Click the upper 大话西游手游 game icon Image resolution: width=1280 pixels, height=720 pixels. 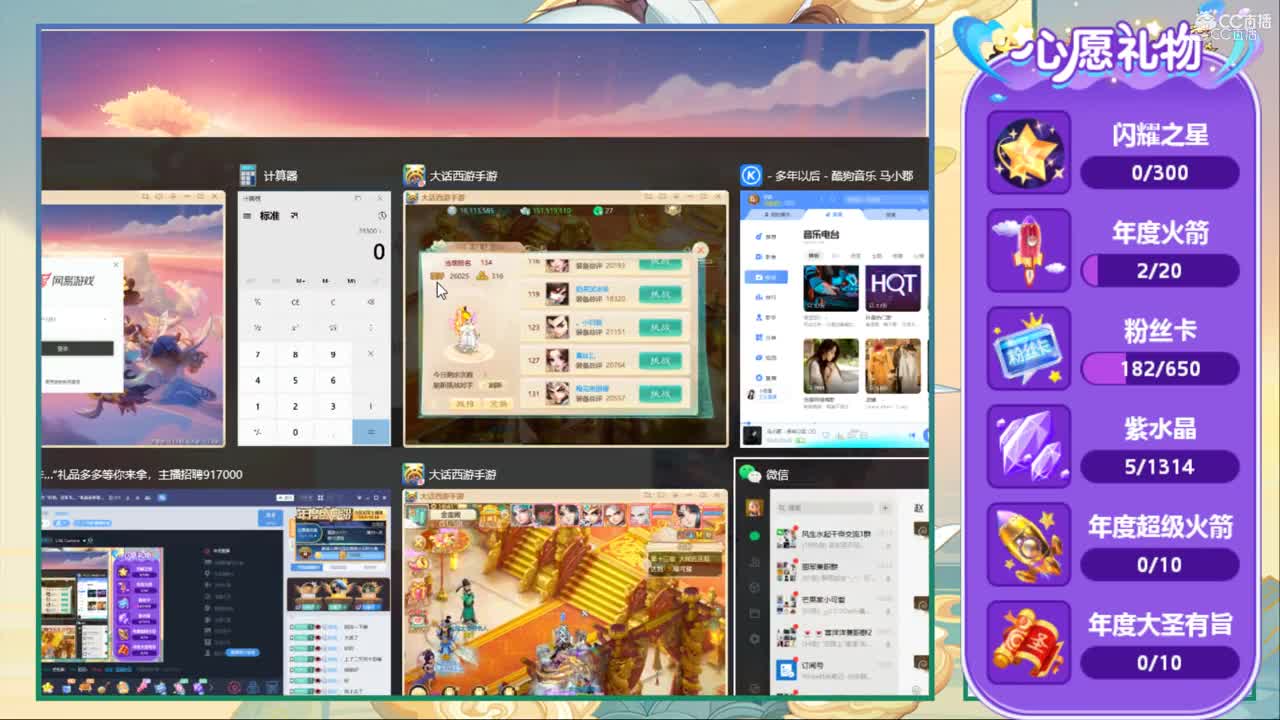(x=414, y=176)
